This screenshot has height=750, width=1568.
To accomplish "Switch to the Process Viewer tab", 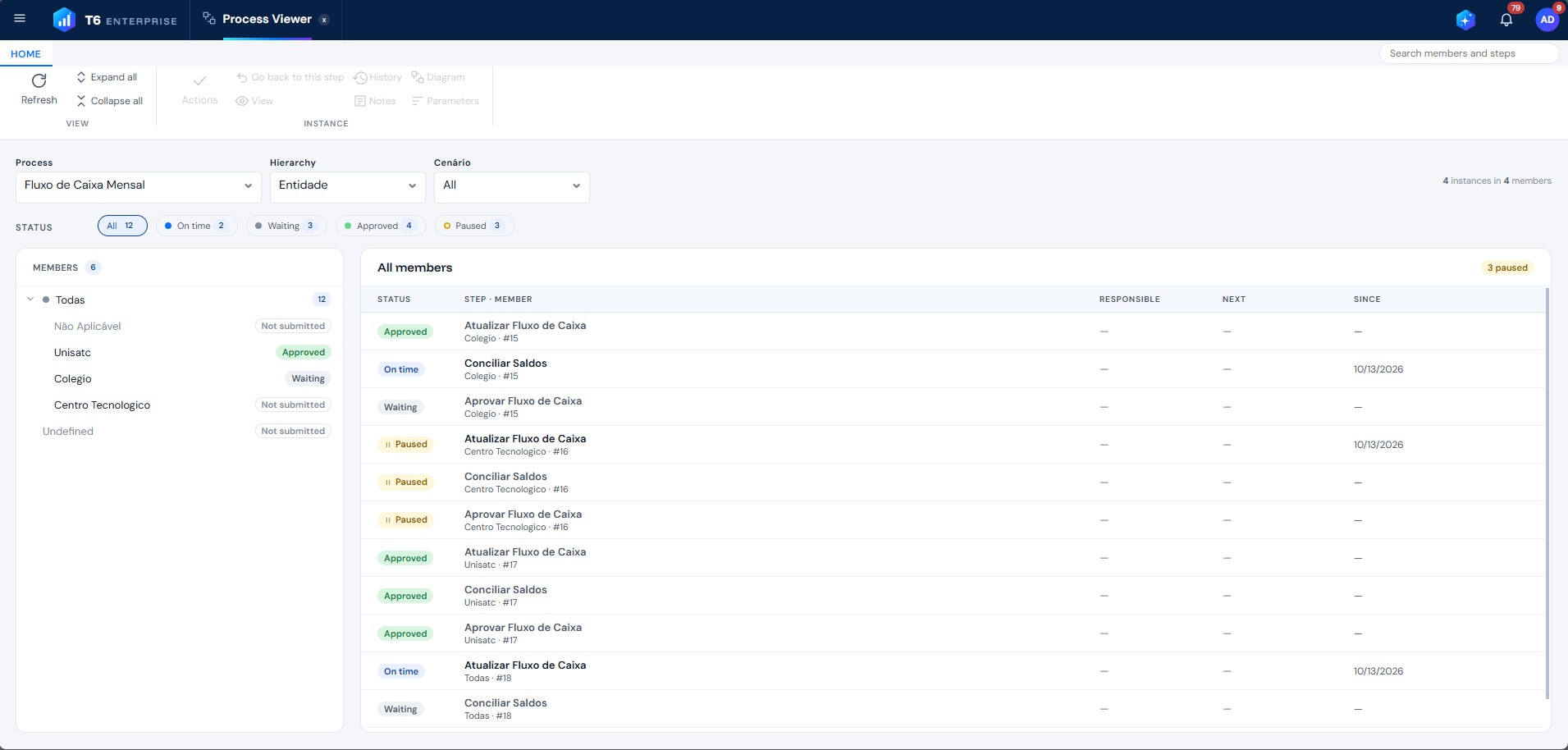I will 267,20.
